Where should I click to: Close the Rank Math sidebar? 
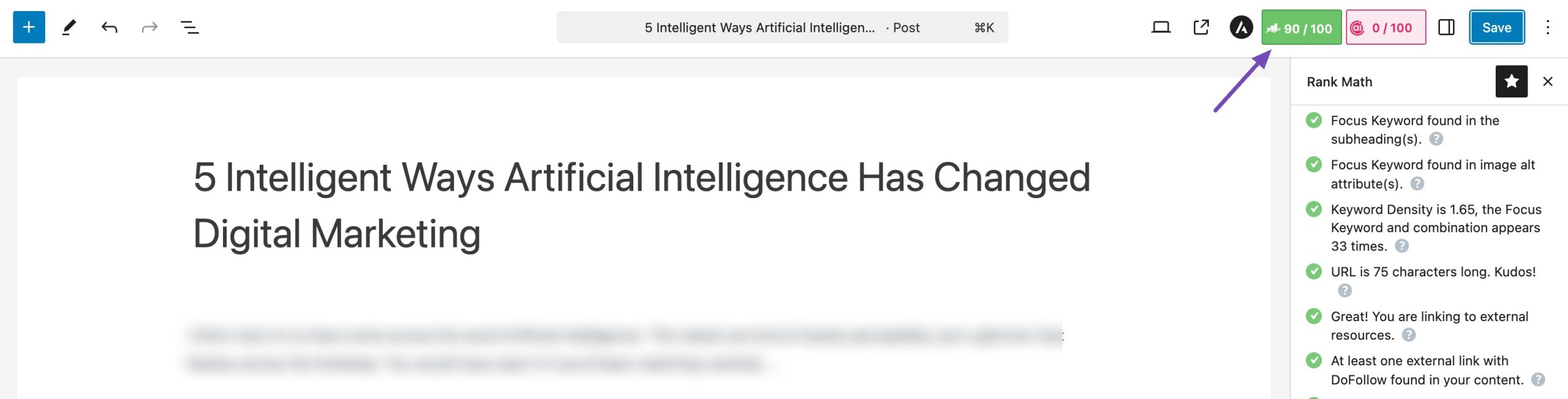point(1548,82)
